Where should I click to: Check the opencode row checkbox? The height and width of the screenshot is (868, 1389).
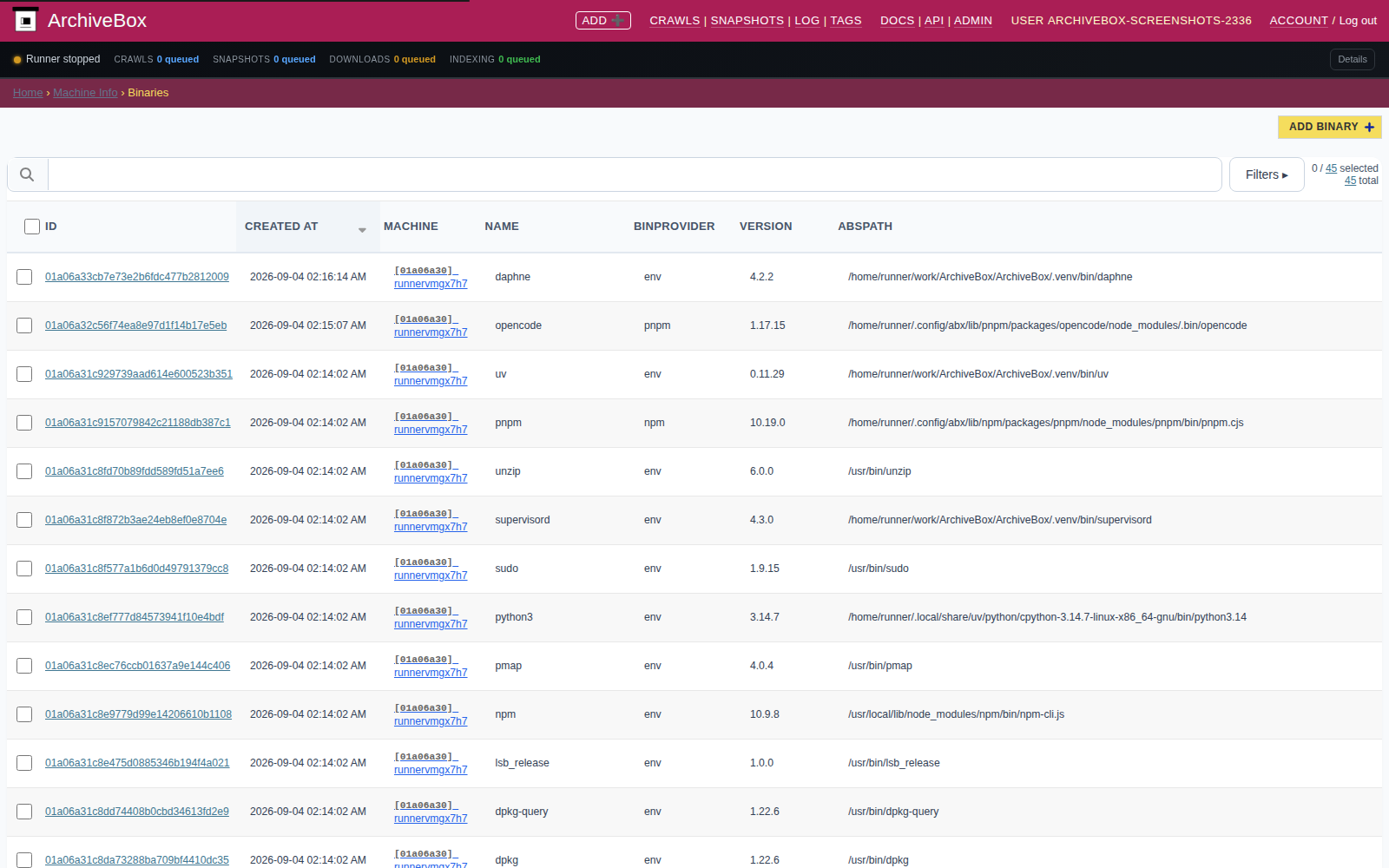[x=24, y=325]
